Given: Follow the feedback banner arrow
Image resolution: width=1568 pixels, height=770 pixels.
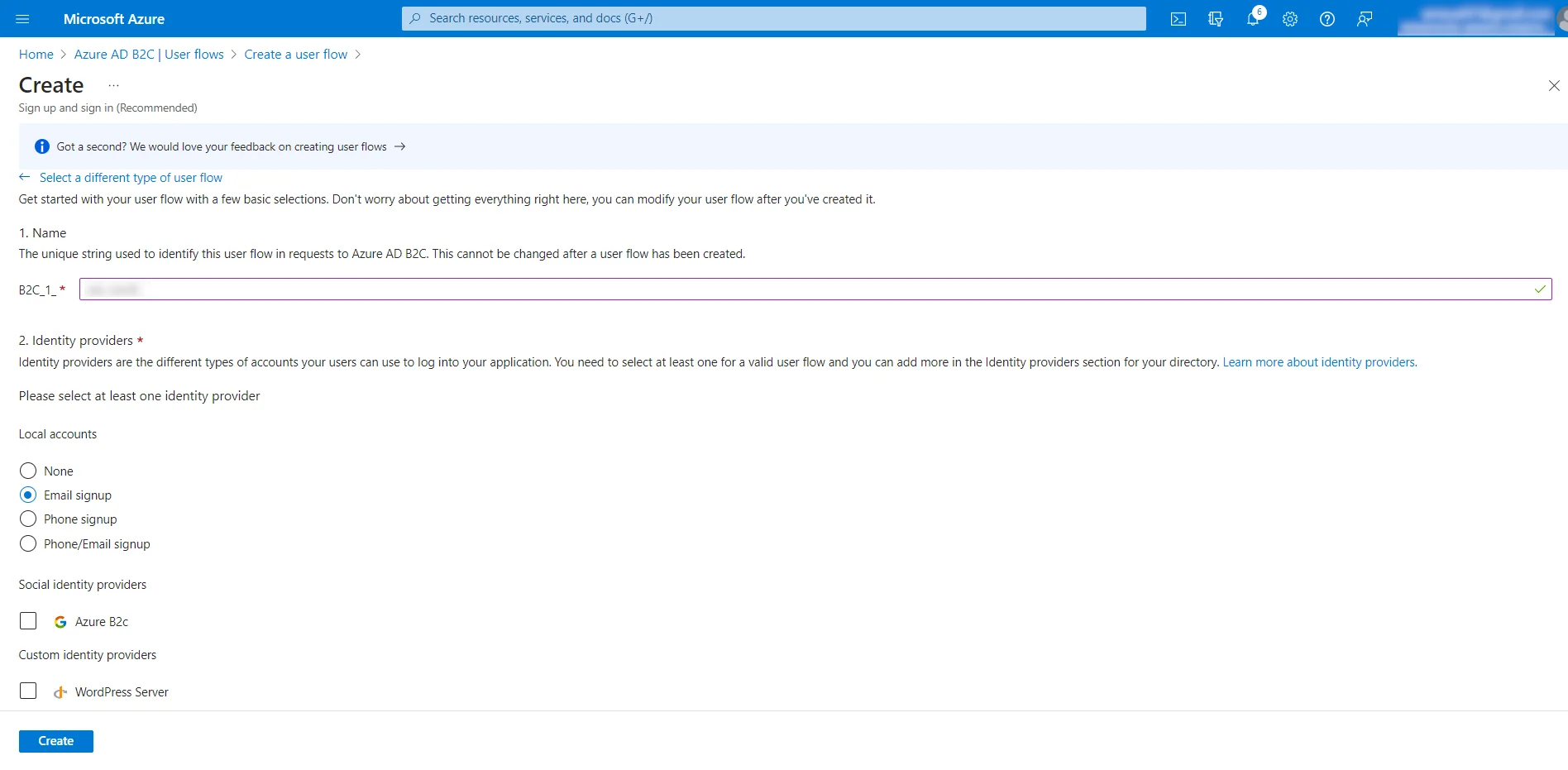Looking at the screenshot, I should click(399, 146).
